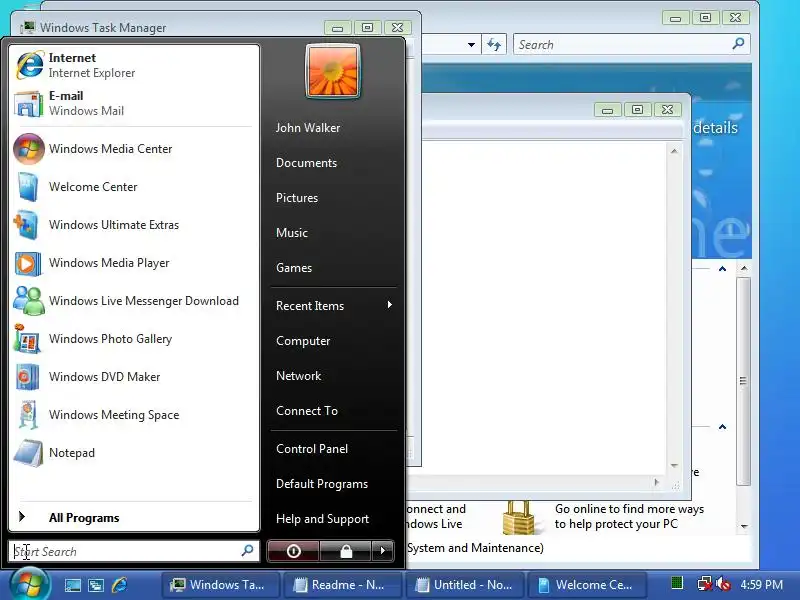Open Windows Media Center icon
The height and width of the screenshot is (600, 800).
pyautogui.click(x=29, y=149)
